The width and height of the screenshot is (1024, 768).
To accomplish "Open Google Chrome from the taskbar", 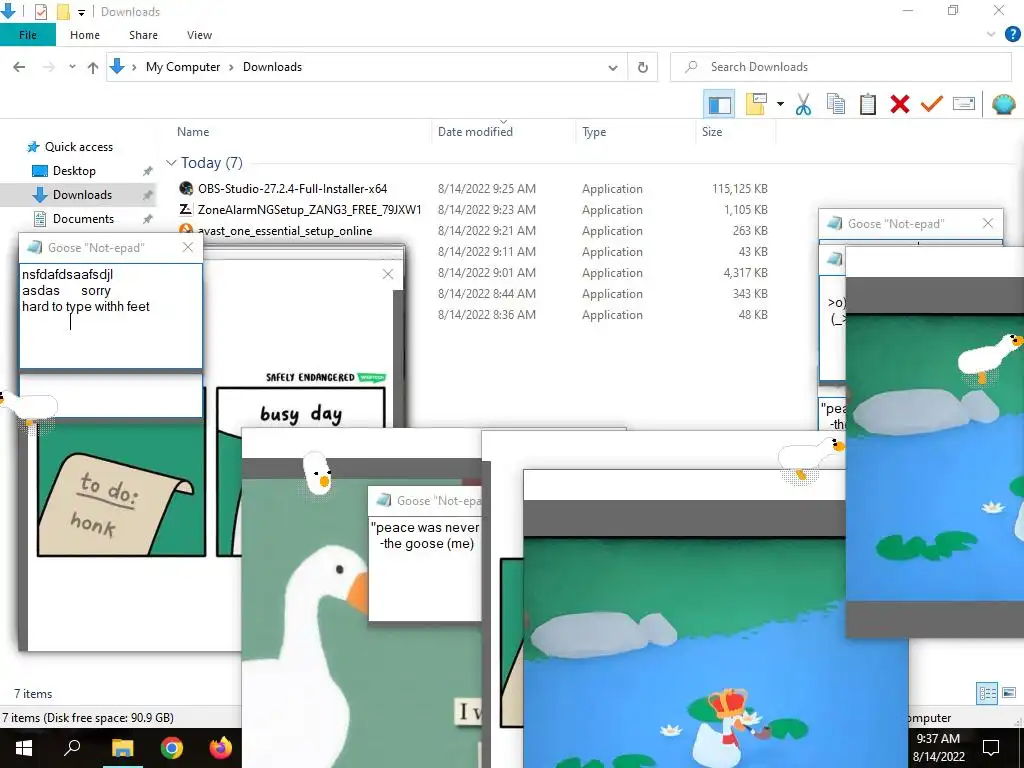I will click(171, 748).
